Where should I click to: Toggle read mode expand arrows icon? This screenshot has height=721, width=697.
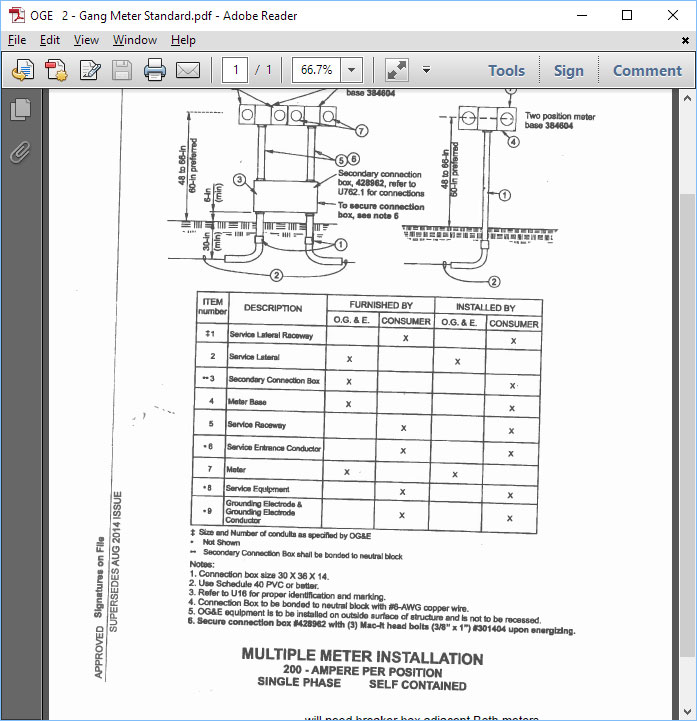point(397,70)
